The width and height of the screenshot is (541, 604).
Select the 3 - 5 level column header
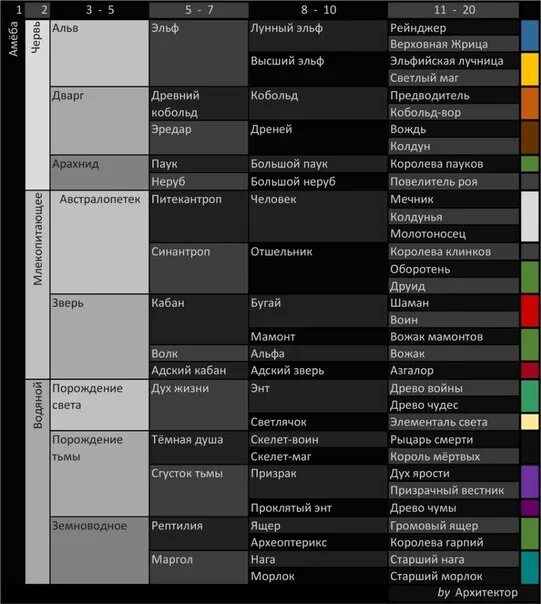(99, 10)
